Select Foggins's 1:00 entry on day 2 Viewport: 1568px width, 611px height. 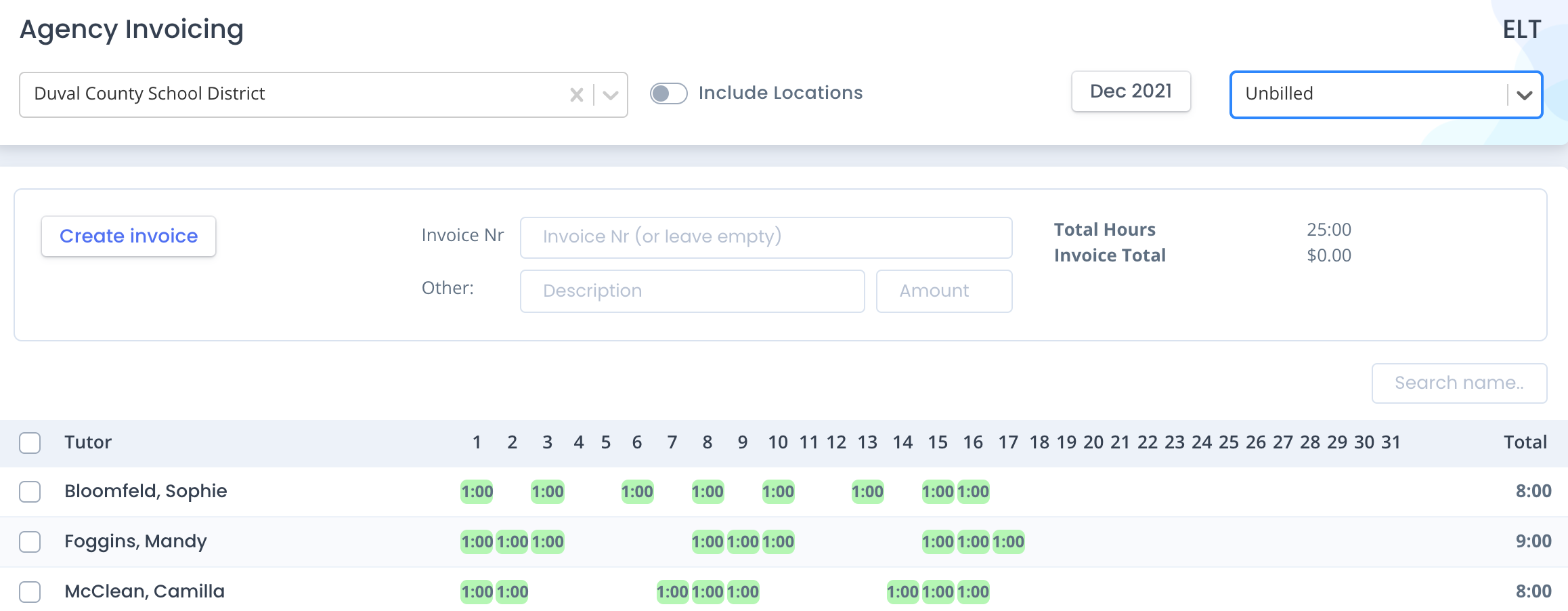point(512,541)
